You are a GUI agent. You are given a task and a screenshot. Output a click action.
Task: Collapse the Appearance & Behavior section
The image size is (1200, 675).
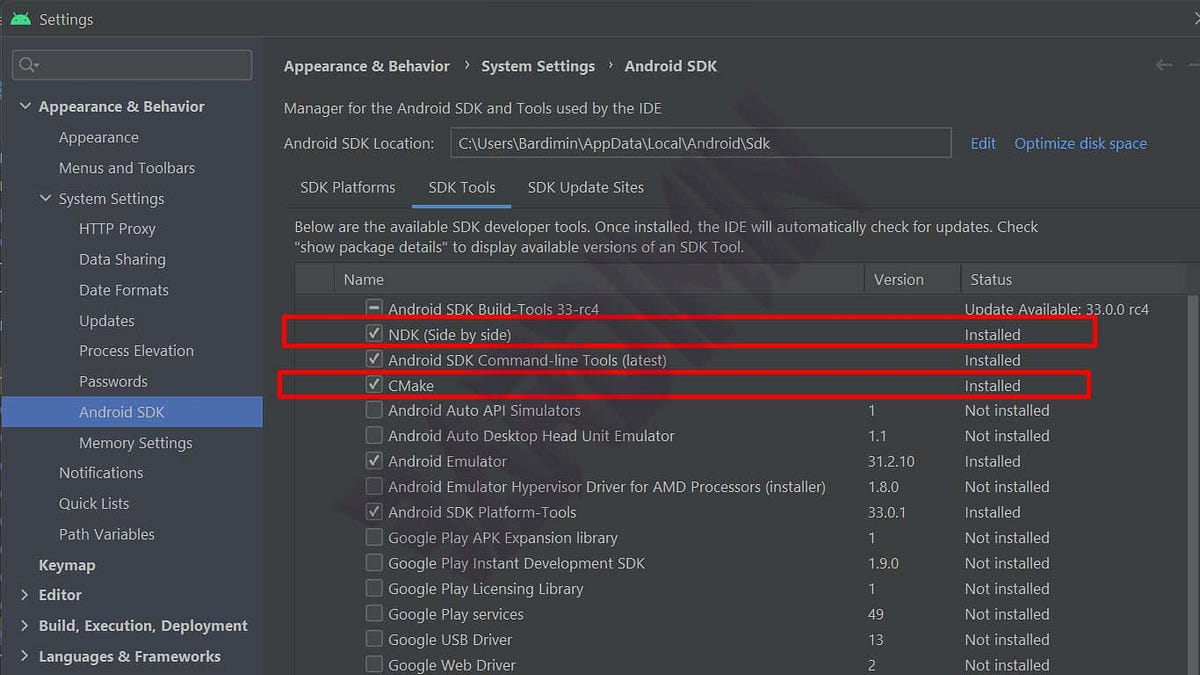(24, 105)
